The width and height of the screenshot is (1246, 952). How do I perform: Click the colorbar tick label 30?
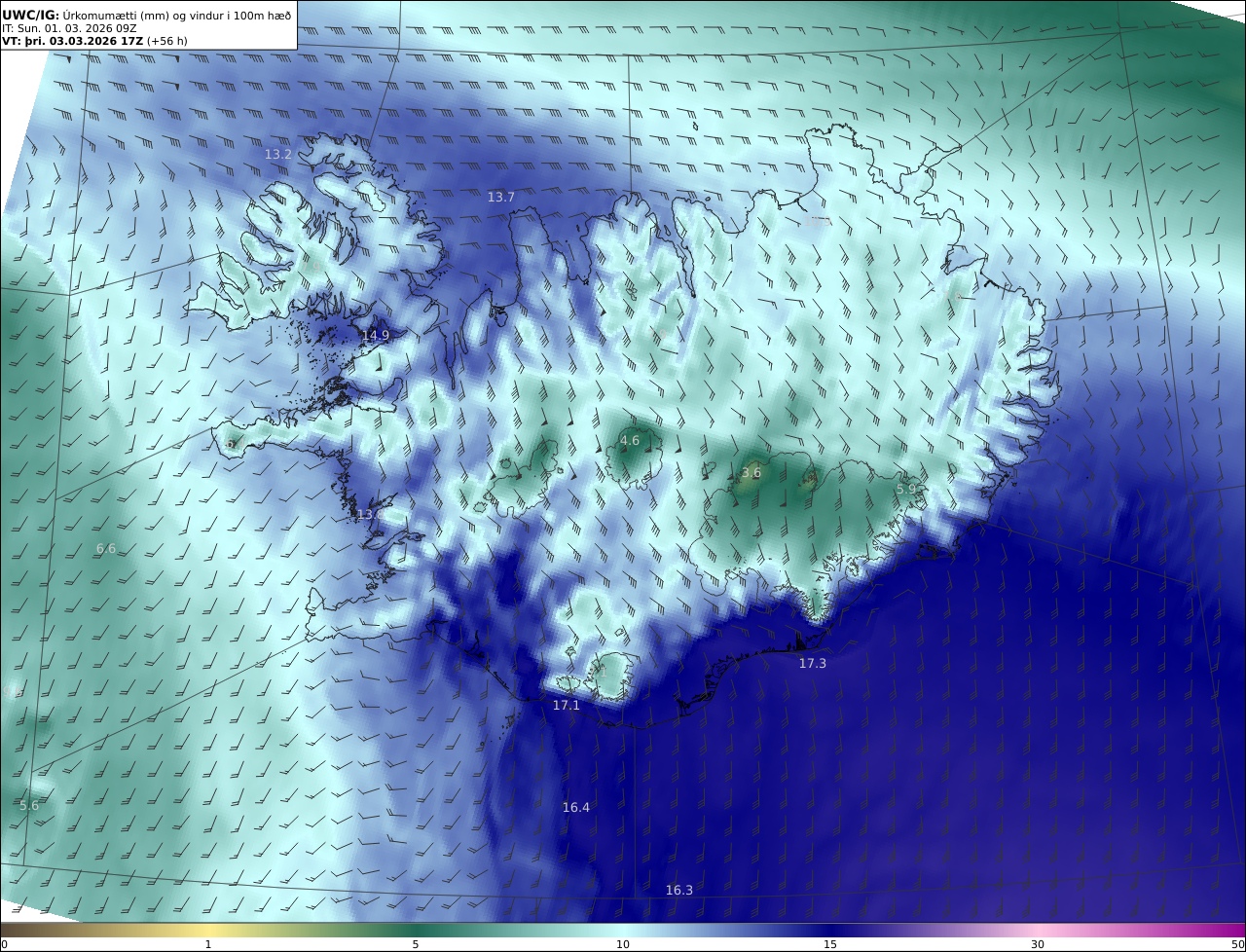1038,944
